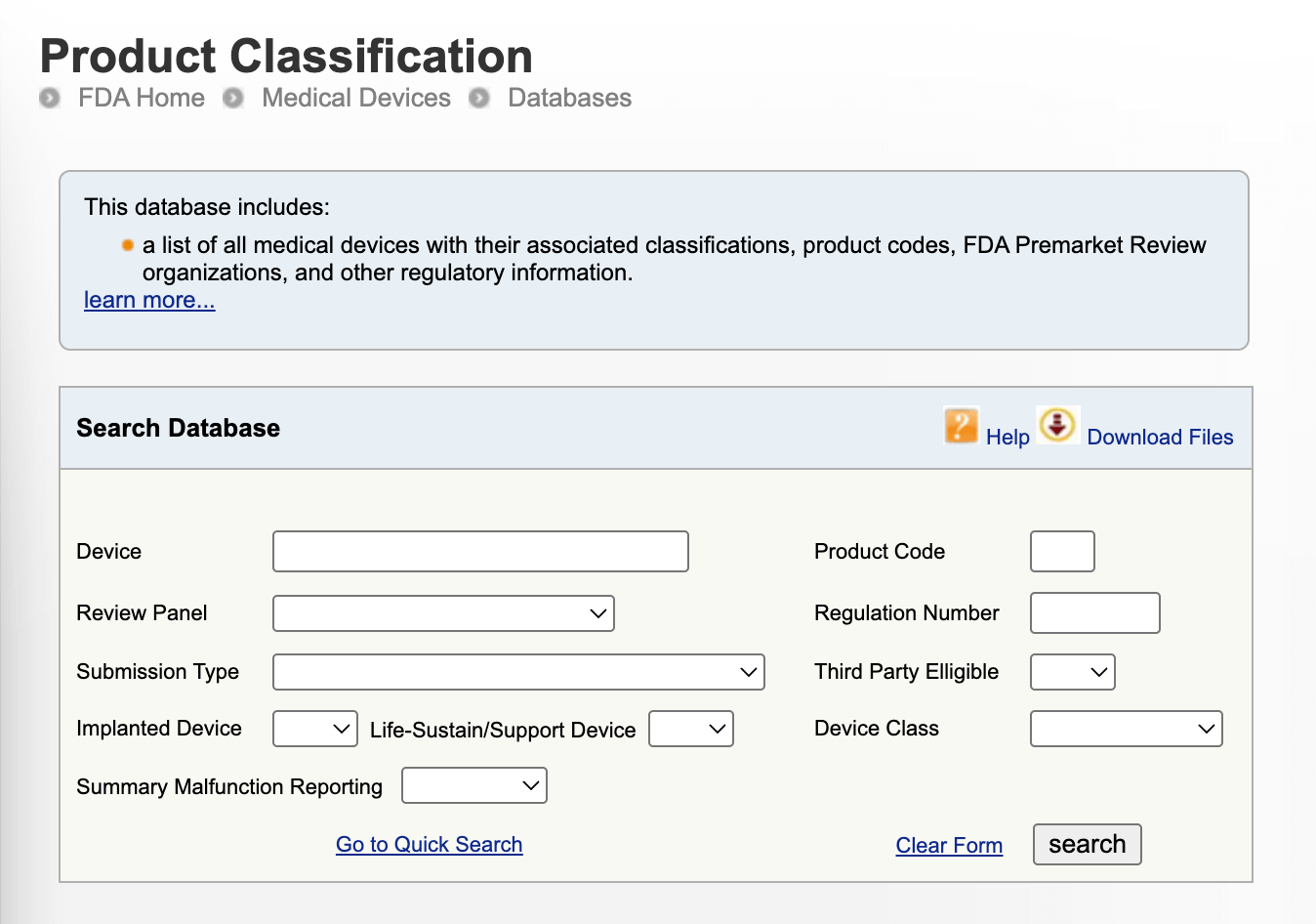The height and width of the screenshot is (924, 1316).
Task: Open the Implanted Device dropdown
Action: coord(314,729)
